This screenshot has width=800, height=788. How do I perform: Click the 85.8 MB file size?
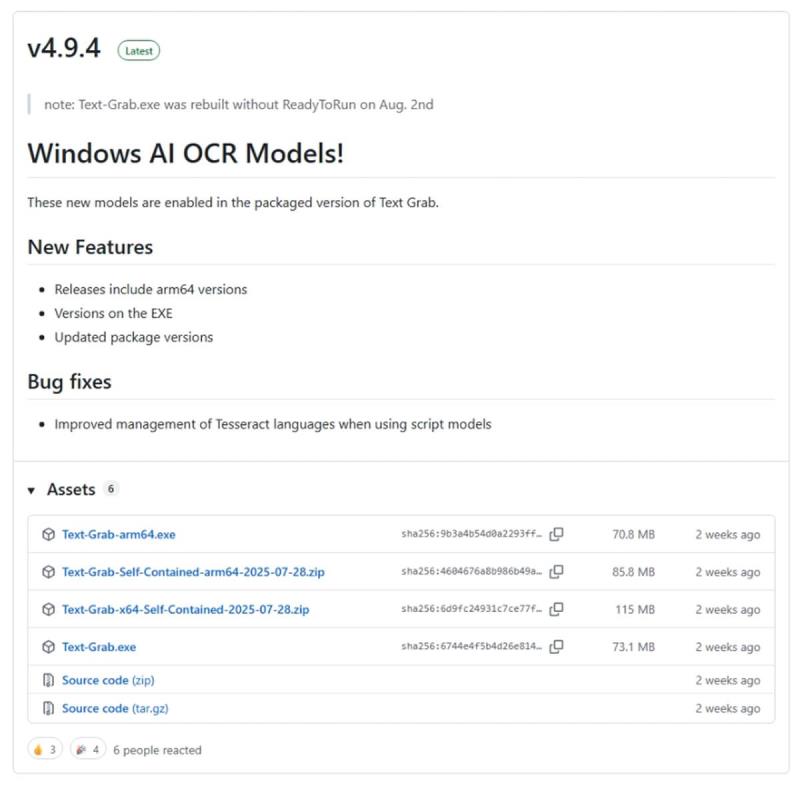(x=634, y=572)
